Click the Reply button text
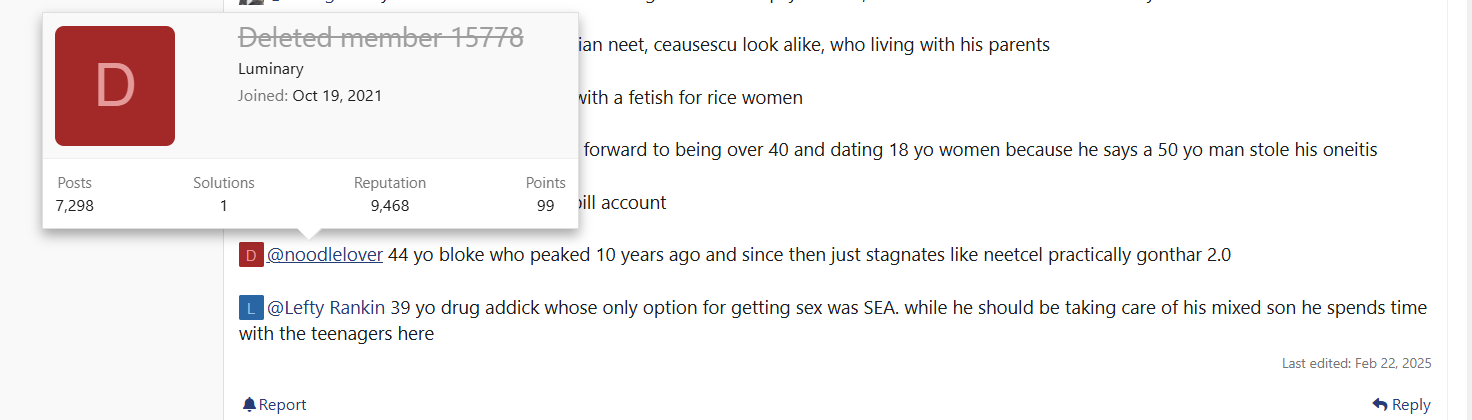Image resolution: width=1472 pixels, height=420 pixels. [x=1411, y=405]
